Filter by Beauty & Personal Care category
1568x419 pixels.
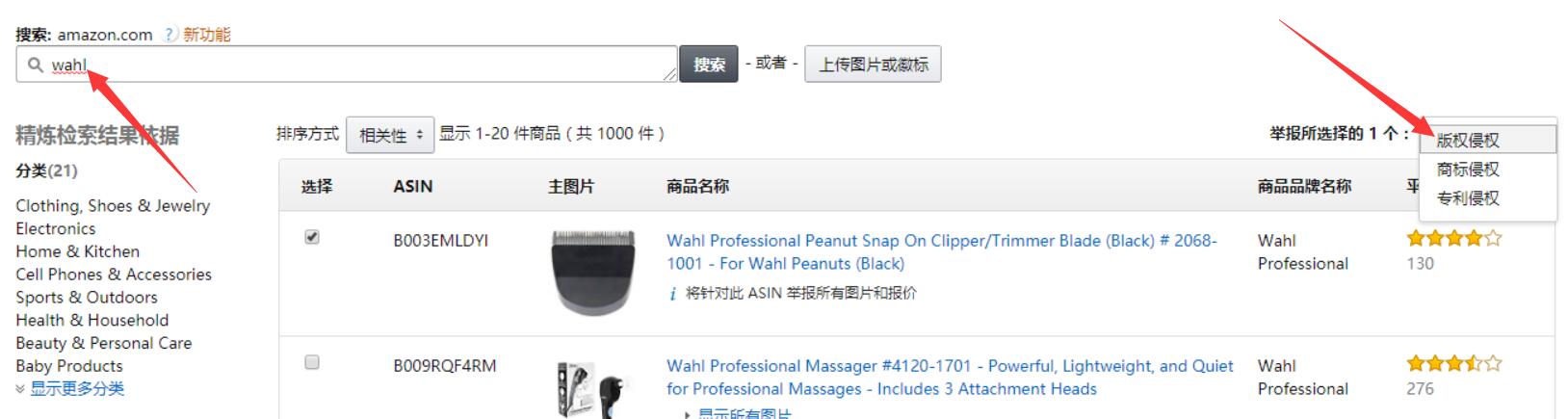tap(103, 343)
